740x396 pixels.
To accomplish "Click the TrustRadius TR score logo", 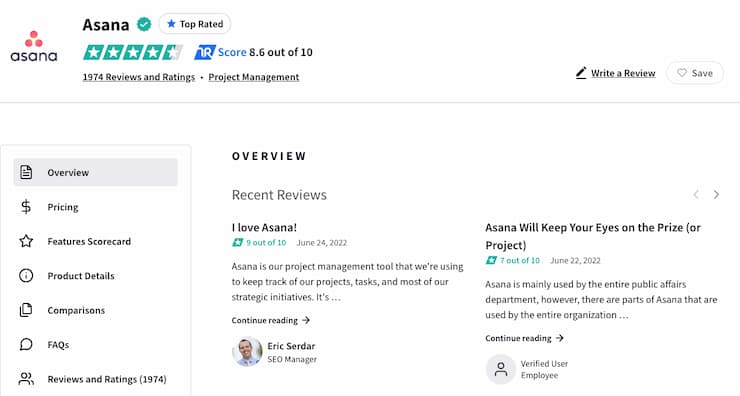I will (x=205, y=52).
